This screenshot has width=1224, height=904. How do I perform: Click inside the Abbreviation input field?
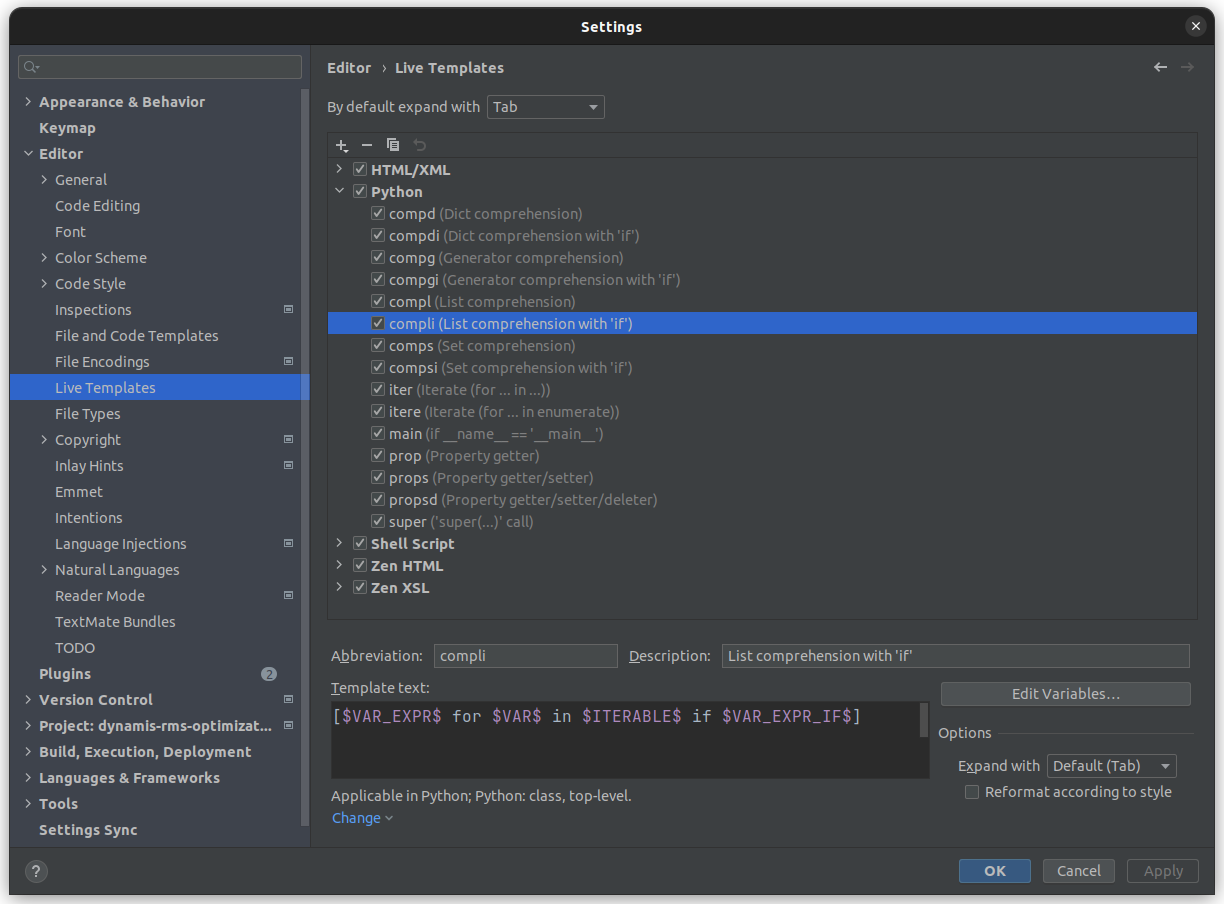pos(525,656)
